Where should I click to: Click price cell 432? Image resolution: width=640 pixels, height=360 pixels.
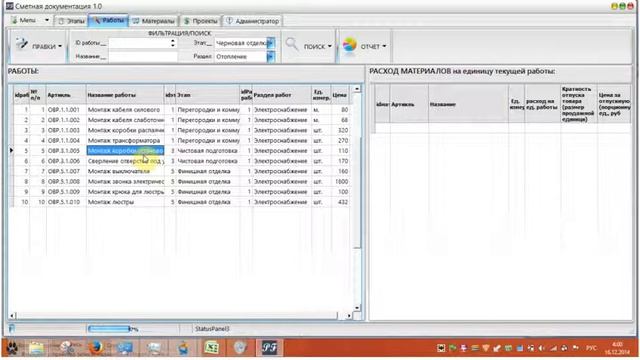(340, 202)
